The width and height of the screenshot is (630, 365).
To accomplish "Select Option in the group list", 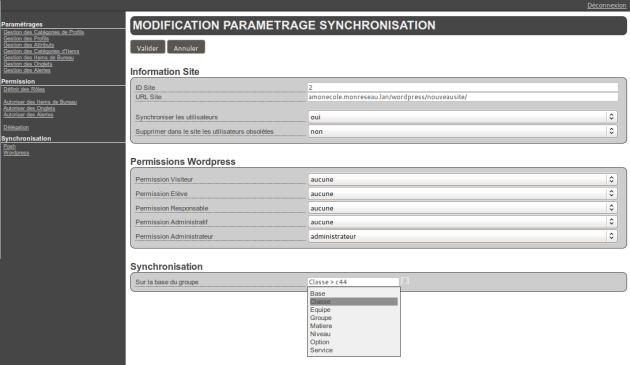I will pos(354,342).
